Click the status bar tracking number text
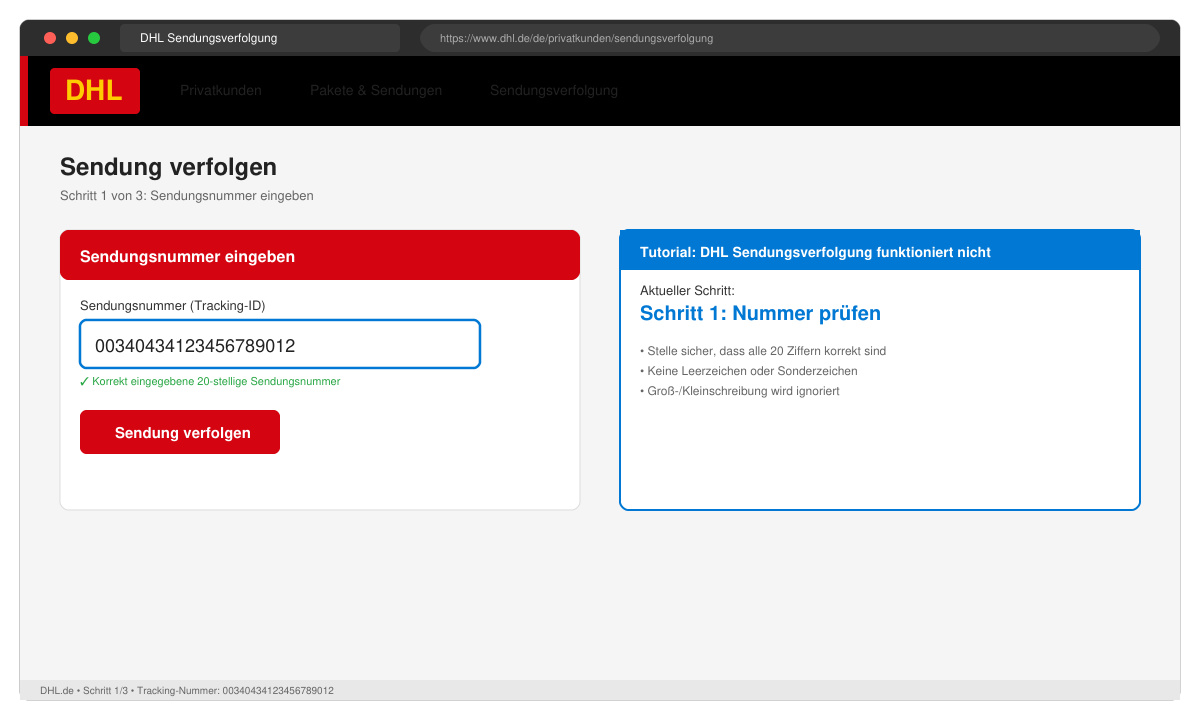The width and height of the screenshot is (1200, 720). point(187,691)
